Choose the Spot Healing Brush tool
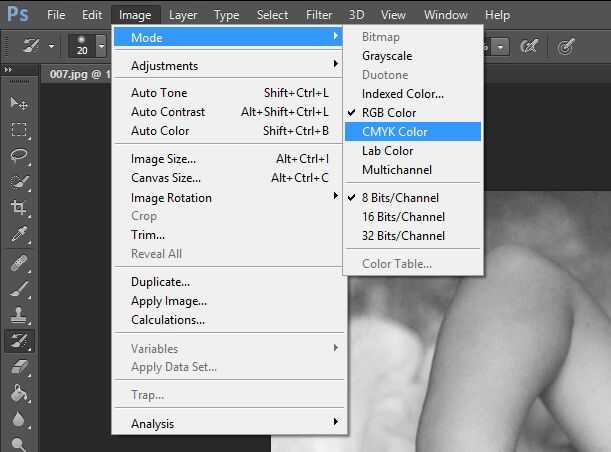The image size is (611, 452). tap(18, 264)
